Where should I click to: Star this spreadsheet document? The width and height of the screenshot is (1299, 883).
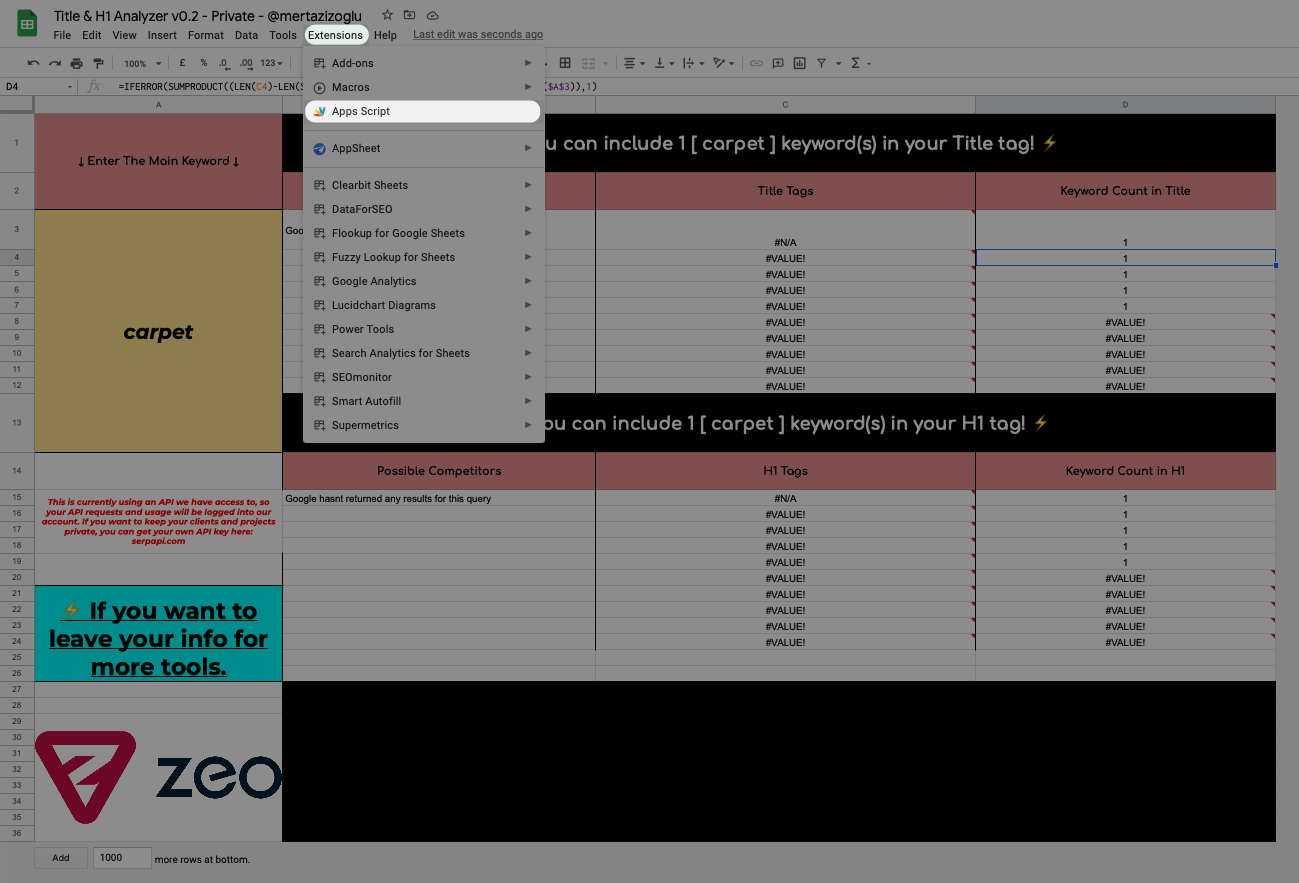pyautogui.click(x=387, y=15)
